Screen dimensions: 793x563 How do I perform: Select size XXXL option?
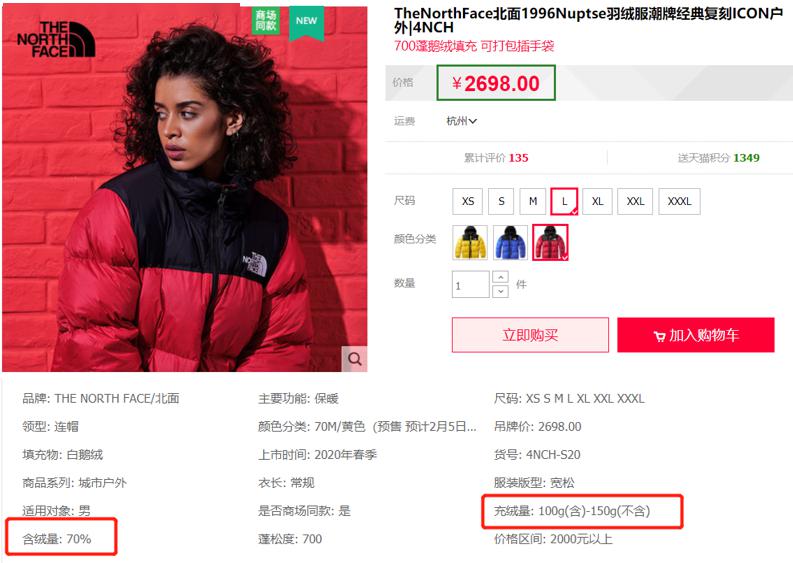679,201
